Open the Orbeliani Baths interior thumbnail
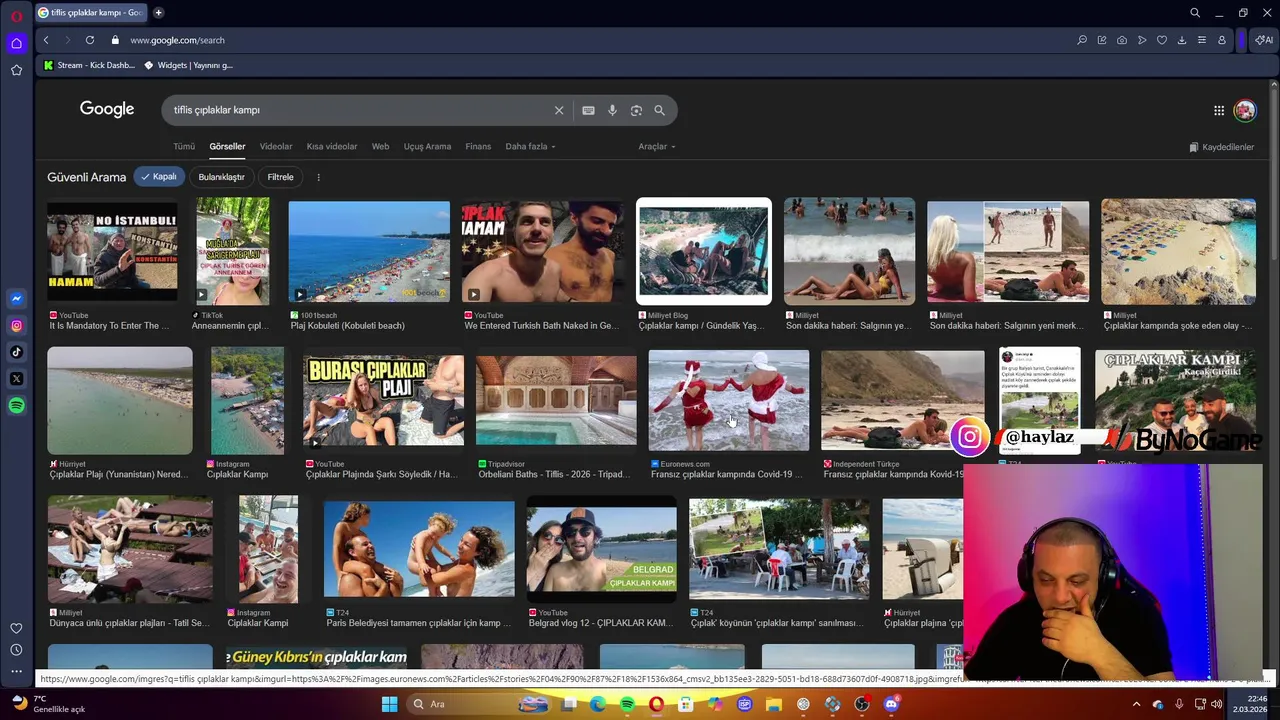 point(556,400)
